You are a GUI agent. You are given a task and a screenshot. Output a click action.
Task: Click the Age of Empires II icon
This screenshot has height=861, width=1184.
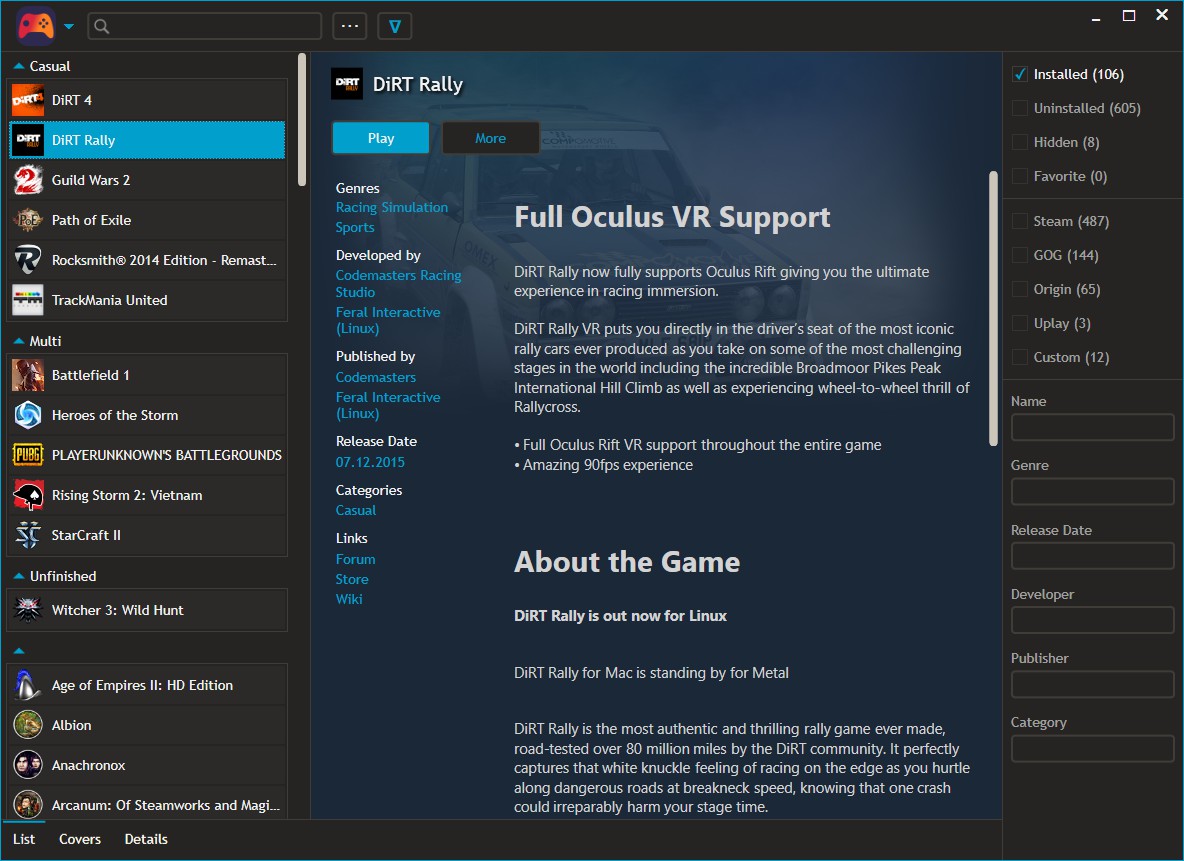[x=28, y=685]
